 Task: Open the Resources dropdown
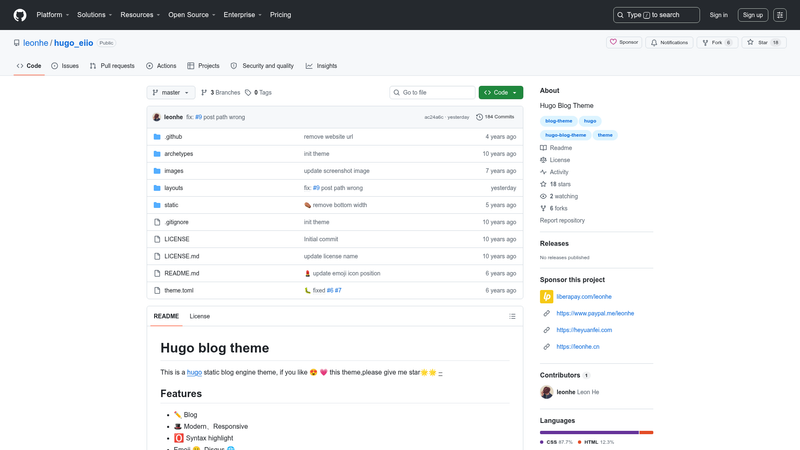[140, 15]
